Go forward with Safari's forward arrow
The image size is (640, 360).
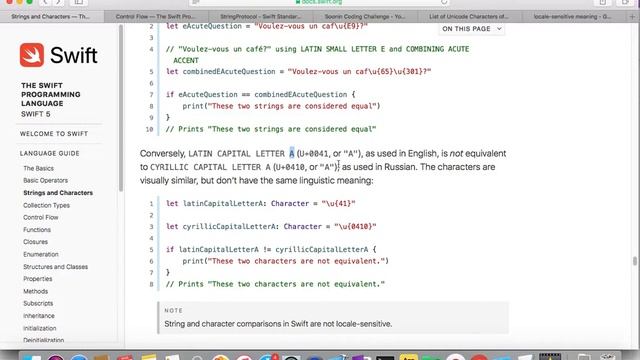58,2
